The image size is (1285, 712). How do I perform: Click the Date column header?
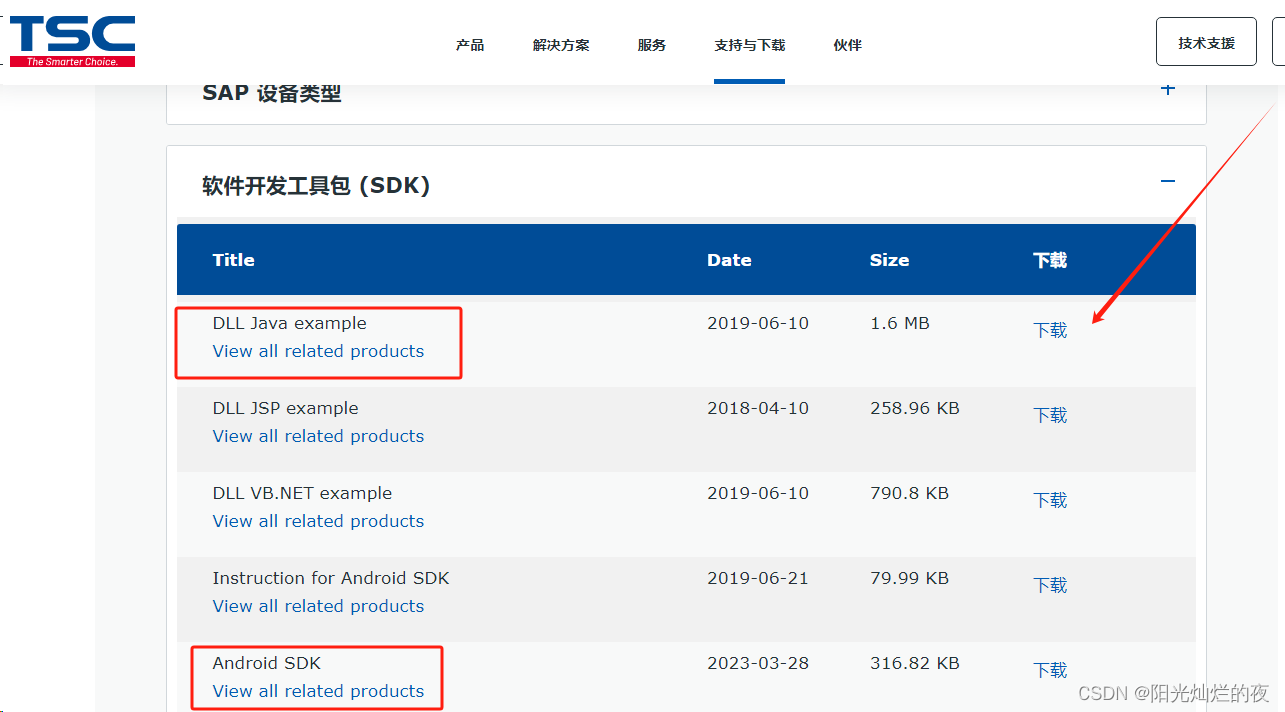(729, 259)
